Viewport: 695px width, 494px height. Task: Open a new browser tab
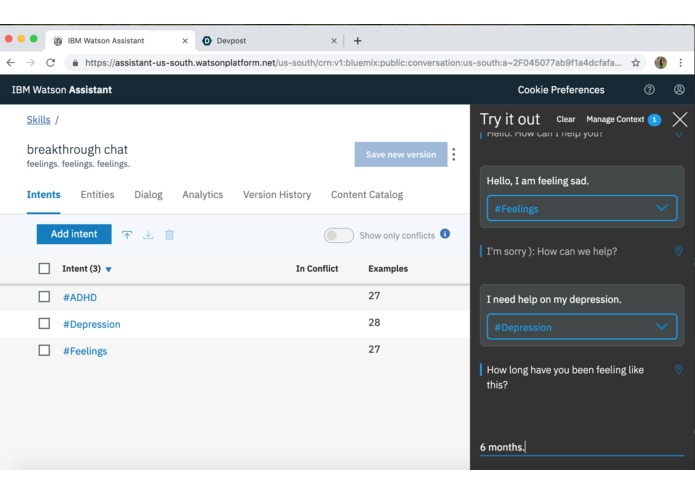357,41
